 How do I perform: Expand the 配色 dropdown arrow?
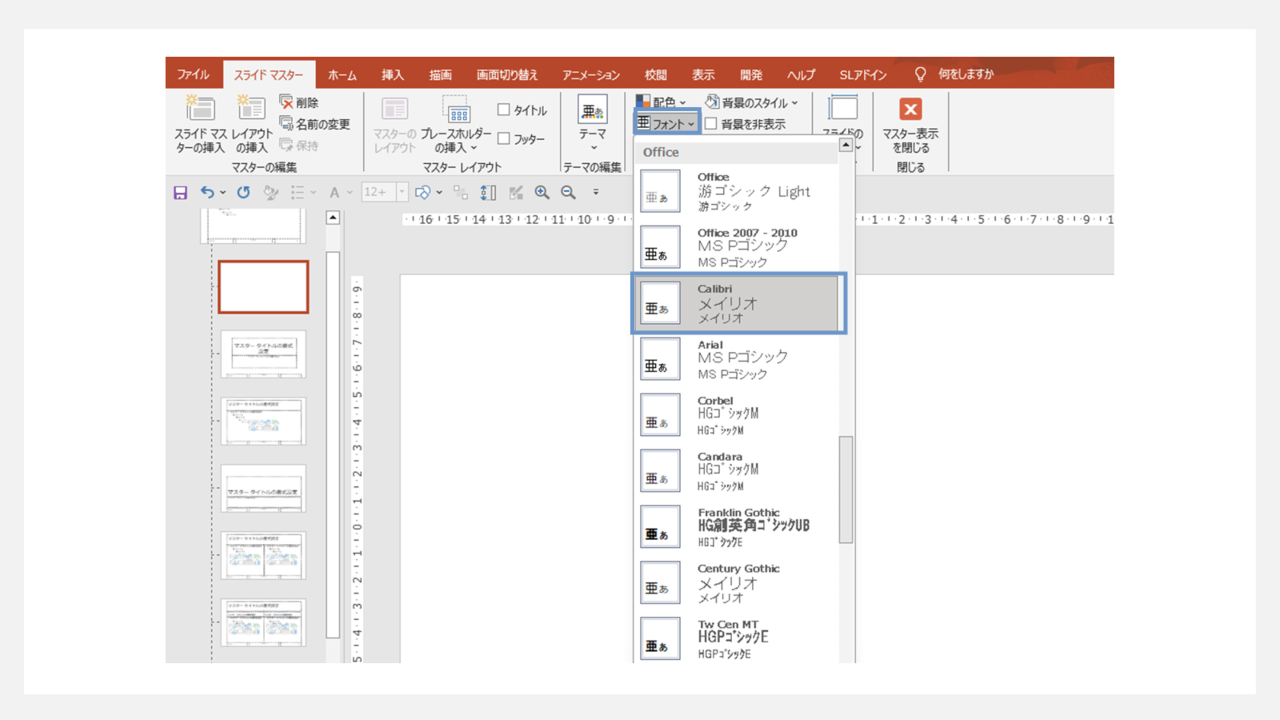[x=683, y=103]
